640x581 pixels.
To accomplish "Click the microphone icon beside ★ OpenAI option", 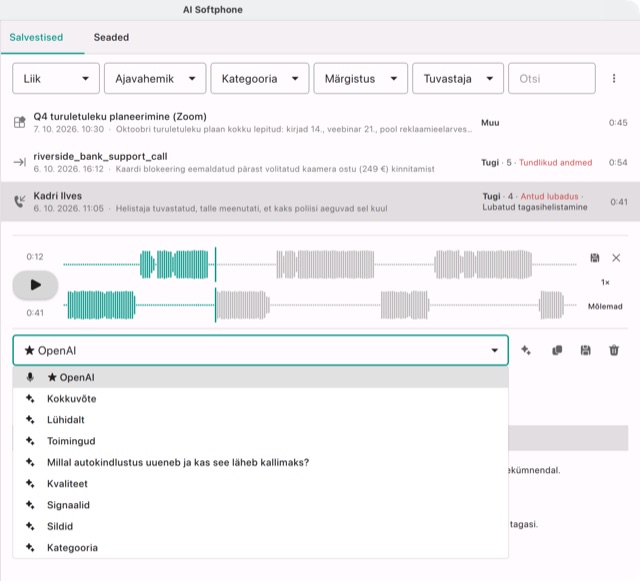I will [x=30, y=377].
